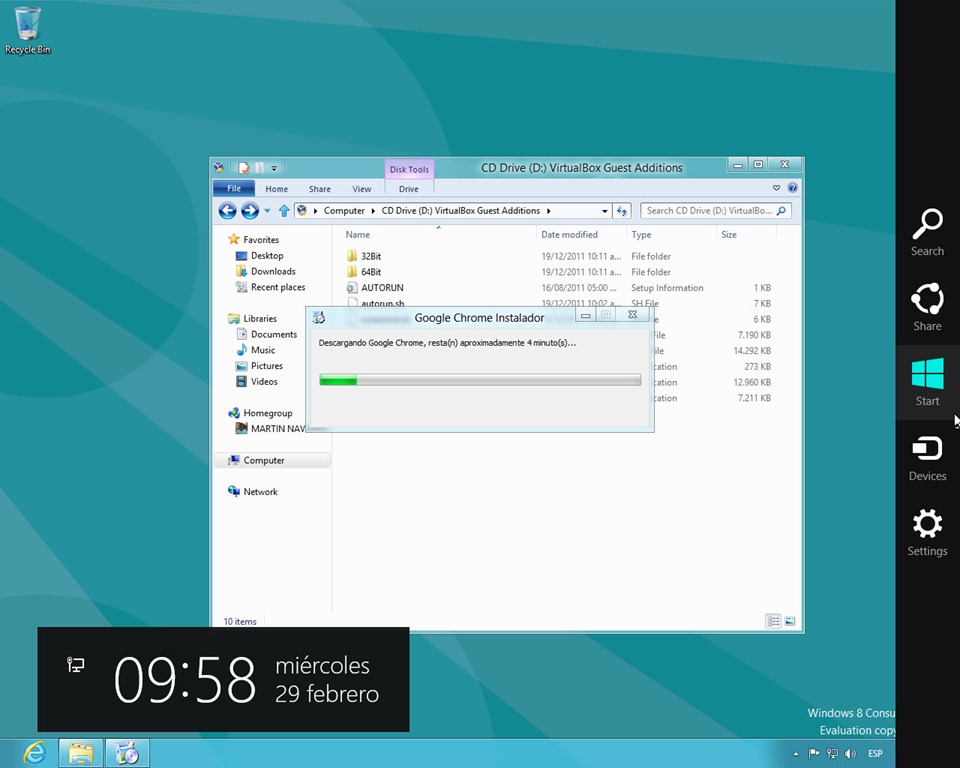Image resolution: width=960 pixels, height=768 pixels.
Task: Select the Disk Tools contextual tab
Action: coord(410,169)
